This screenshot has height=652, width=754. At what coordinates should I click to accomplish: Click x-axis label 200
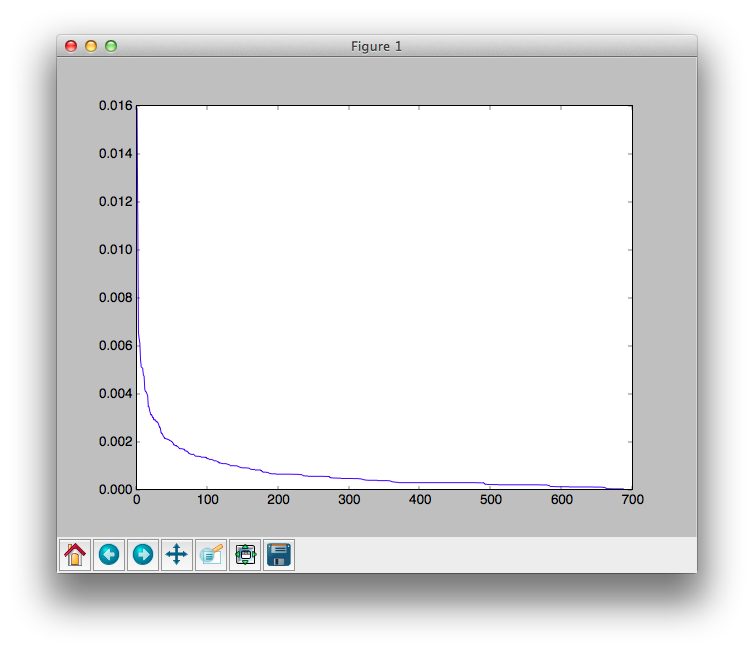(278, 500)
